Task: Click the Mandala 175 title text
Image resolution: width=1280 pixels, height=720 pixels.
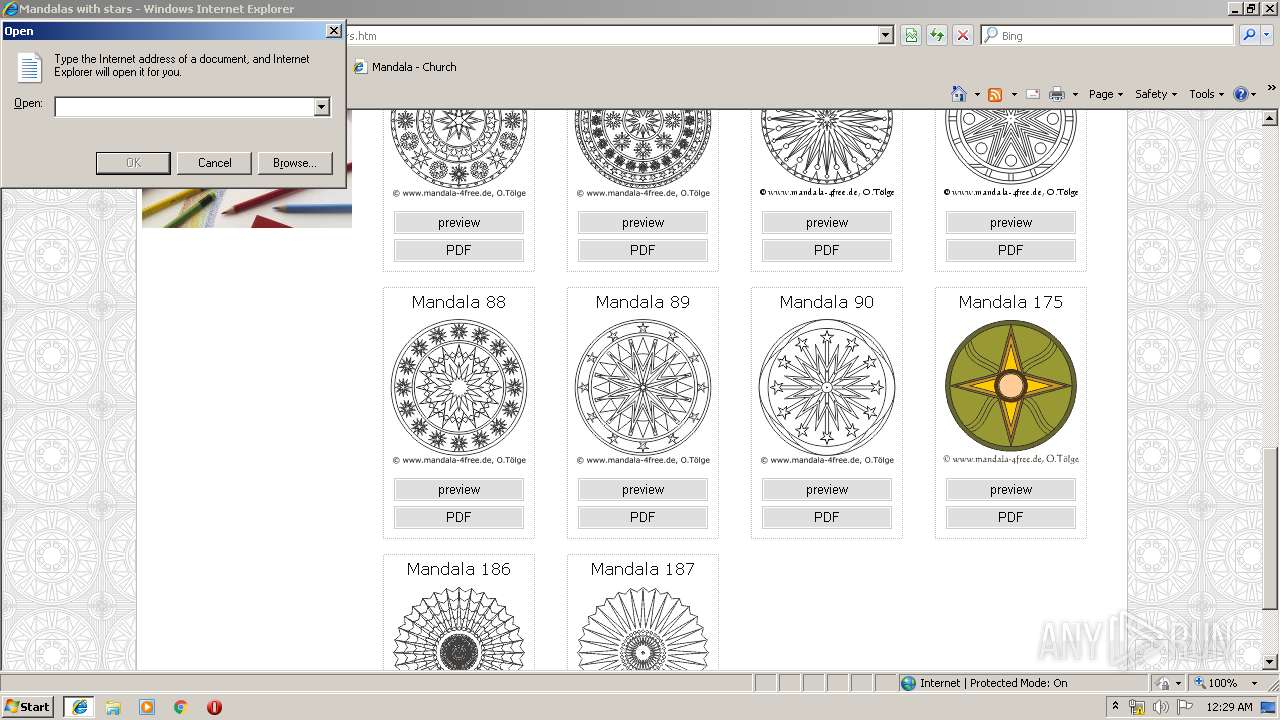Action: [x=1010, y=302]
